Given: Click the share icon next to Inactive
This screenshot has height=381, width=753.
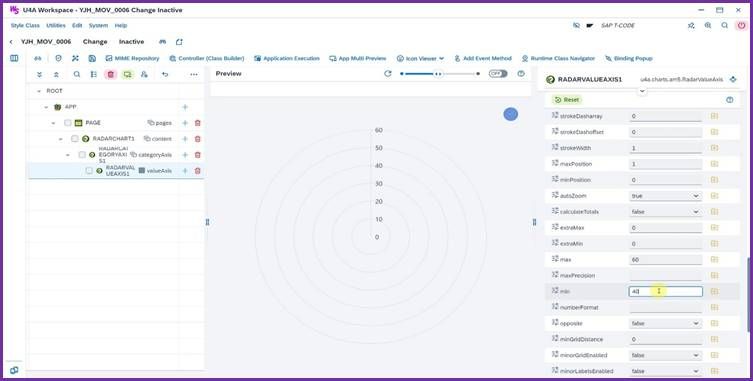Looking at the screenshot, I should tap(179, 42).
